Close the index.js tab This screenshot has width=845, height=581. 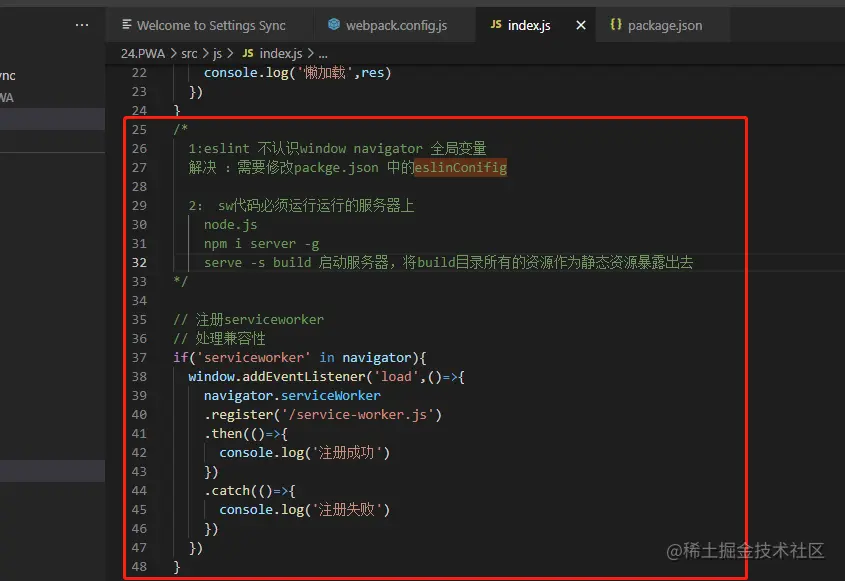pyautogui.click(x=580, y=25)
